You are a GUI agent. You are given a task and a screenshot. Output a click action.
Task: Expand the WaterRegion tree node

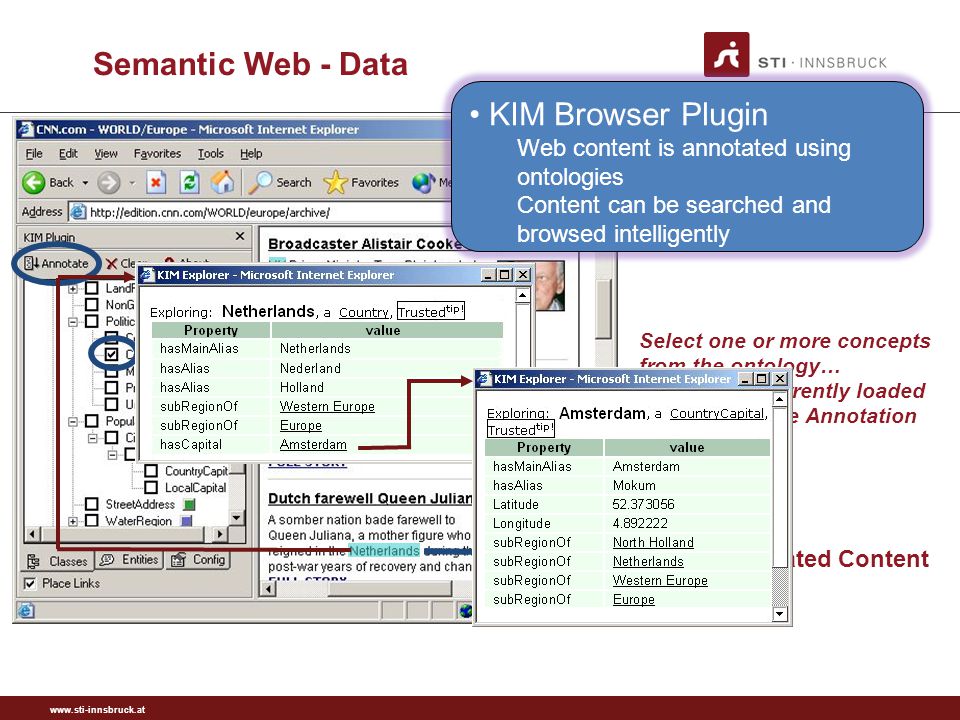(x=73, y=521)
